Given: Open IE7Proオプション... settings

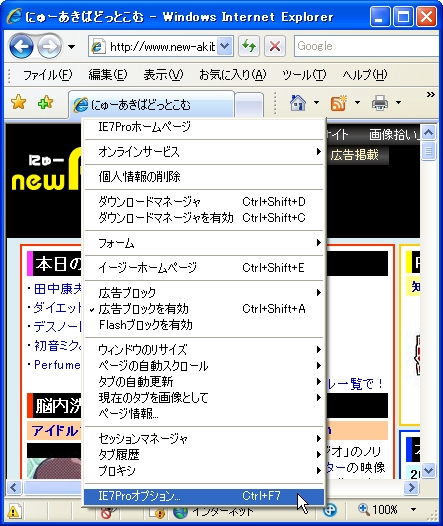Looking at the screenshot, I should coord(204,496).
